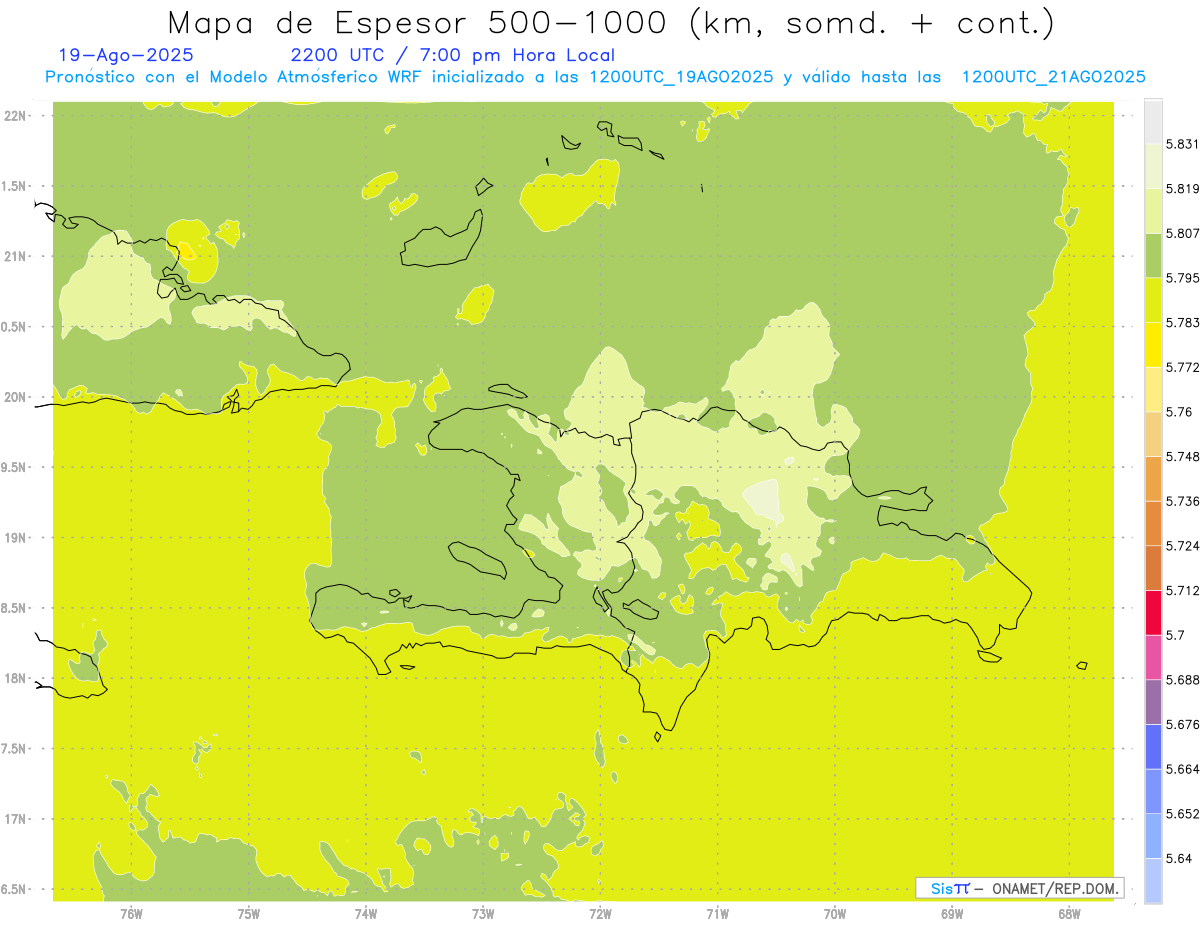Click the 73W longitude label
Screen dimensions: 1200x927
(483, 913)
